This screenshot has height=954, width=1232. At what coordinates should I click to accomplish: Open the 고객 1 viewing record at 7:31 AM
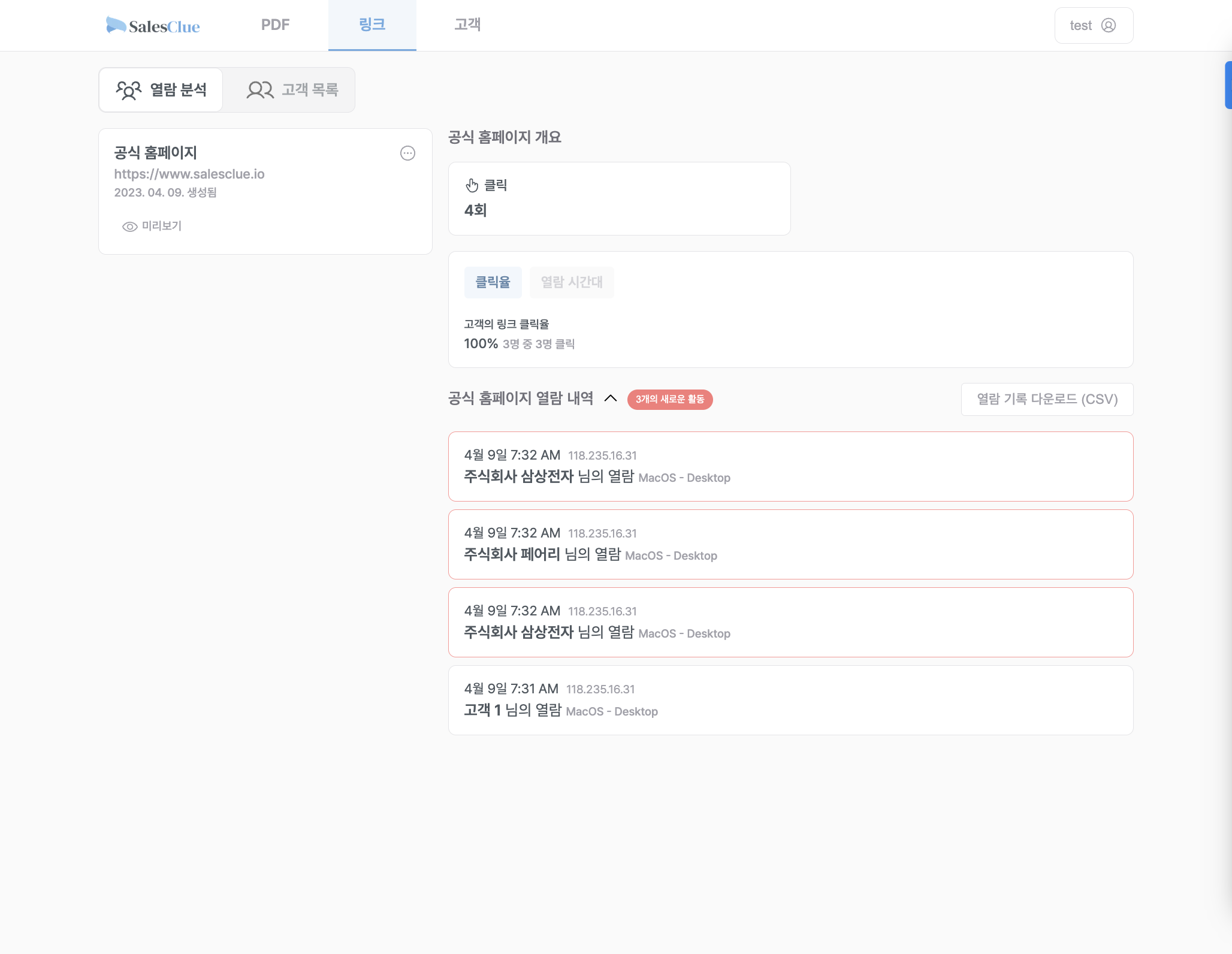790,700
